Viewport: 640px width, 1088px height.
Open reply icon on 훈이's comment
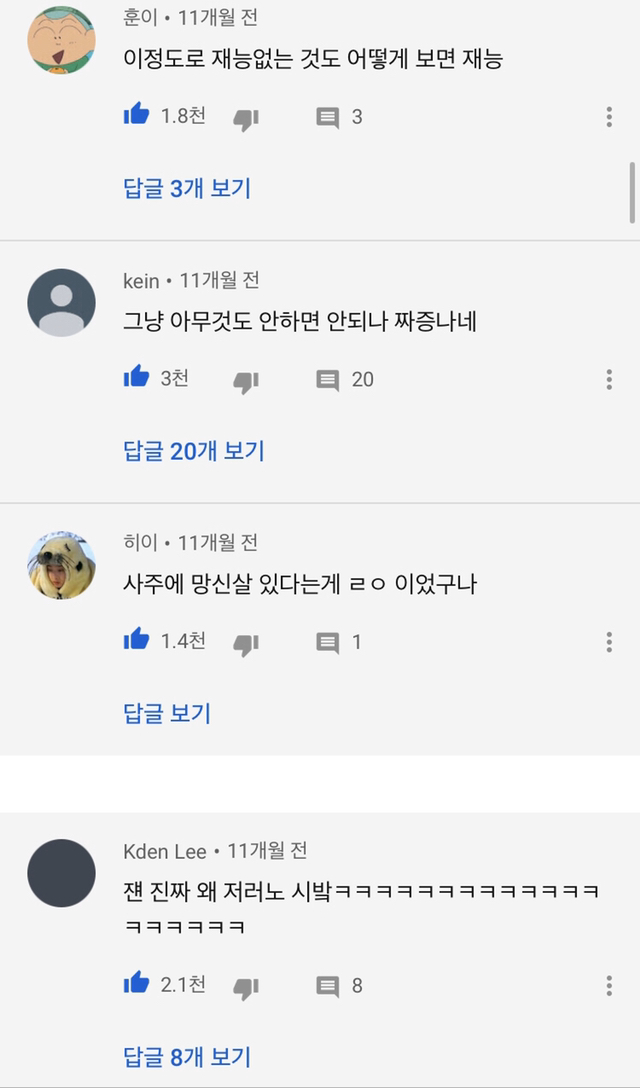coord(328,118)
